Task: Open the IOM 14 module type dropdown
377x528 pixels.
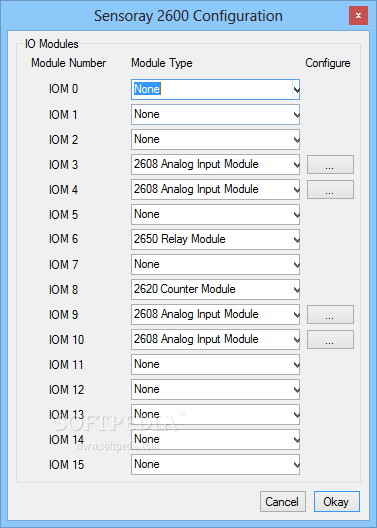Action: [215, 439]
